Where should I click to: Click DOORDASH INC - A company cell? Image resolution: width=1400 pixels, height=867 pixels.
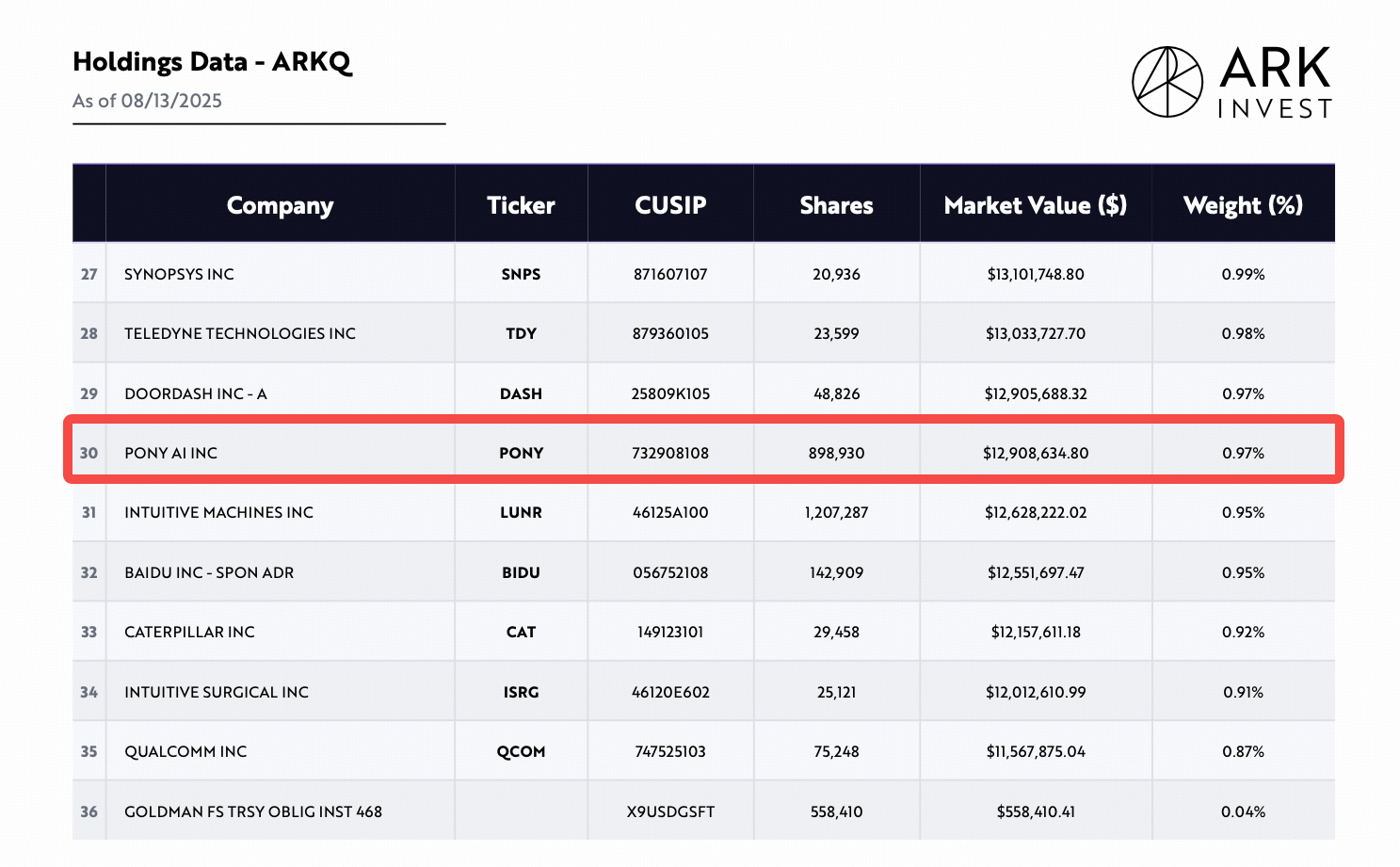click(196, 393)
